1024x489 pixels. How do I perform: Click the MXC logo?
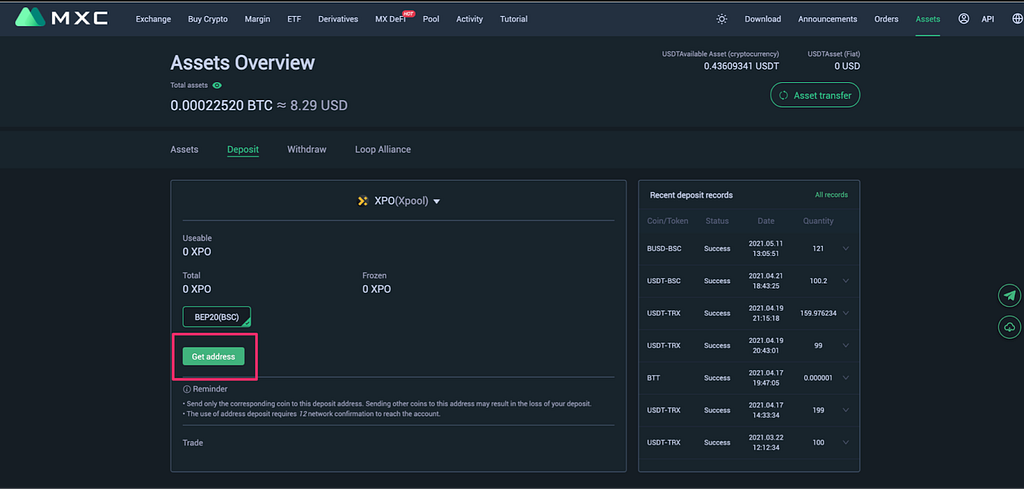coord(62,18)
